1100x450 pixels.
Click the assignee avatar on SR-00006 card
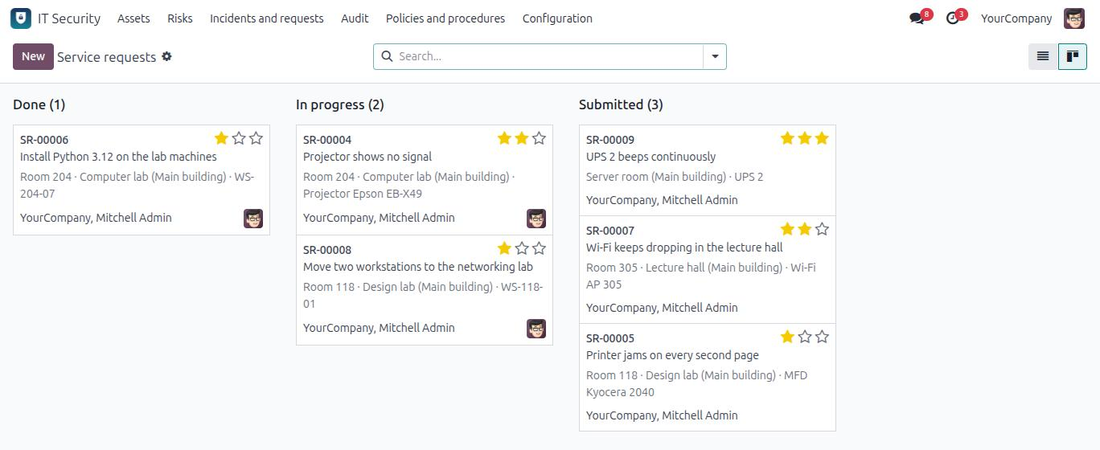coord(253,218)
